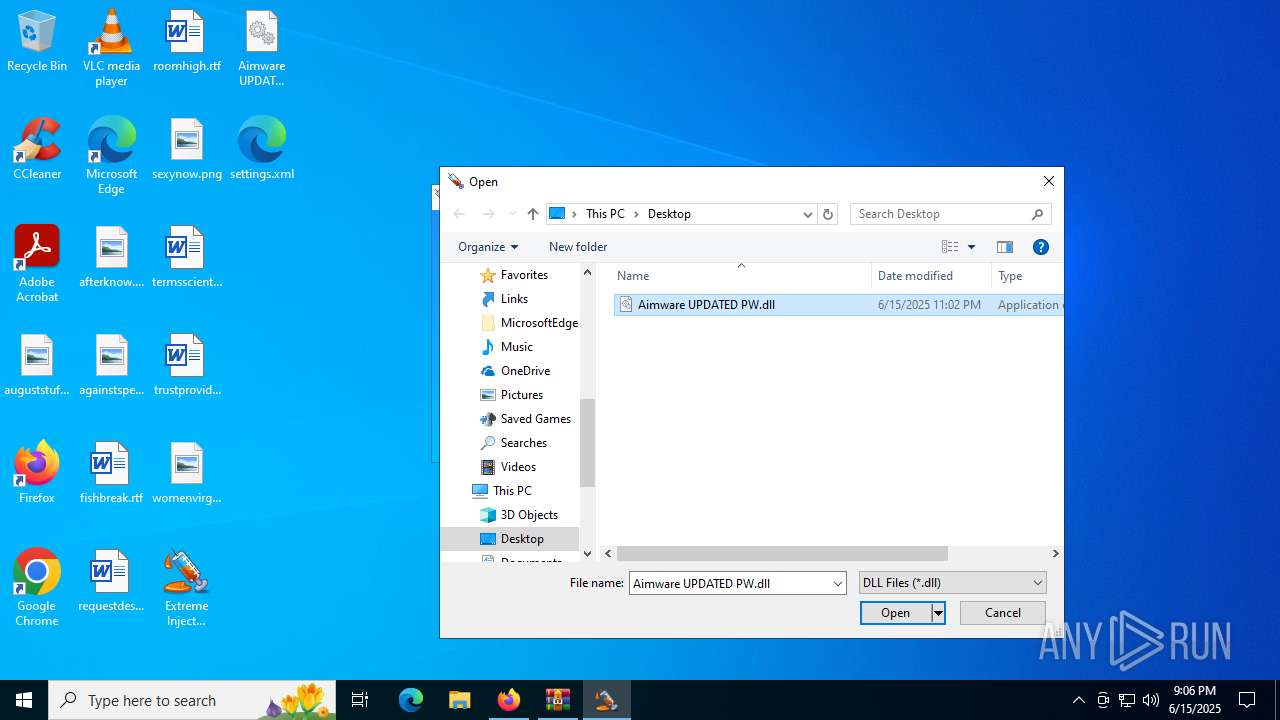Viewport: 1280px width, 720px height.
Task: Select Favorites in navigation pane
Action: click(524, 275)
